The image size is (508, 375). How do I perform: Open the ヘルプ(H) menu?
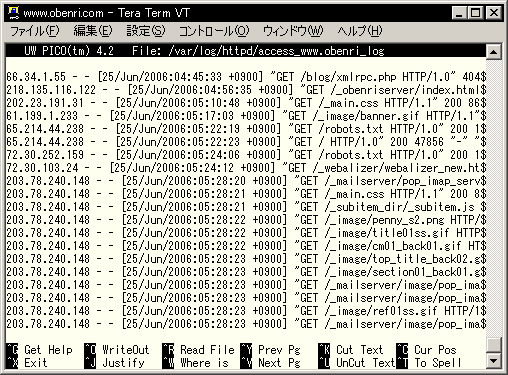pos(360,31)
